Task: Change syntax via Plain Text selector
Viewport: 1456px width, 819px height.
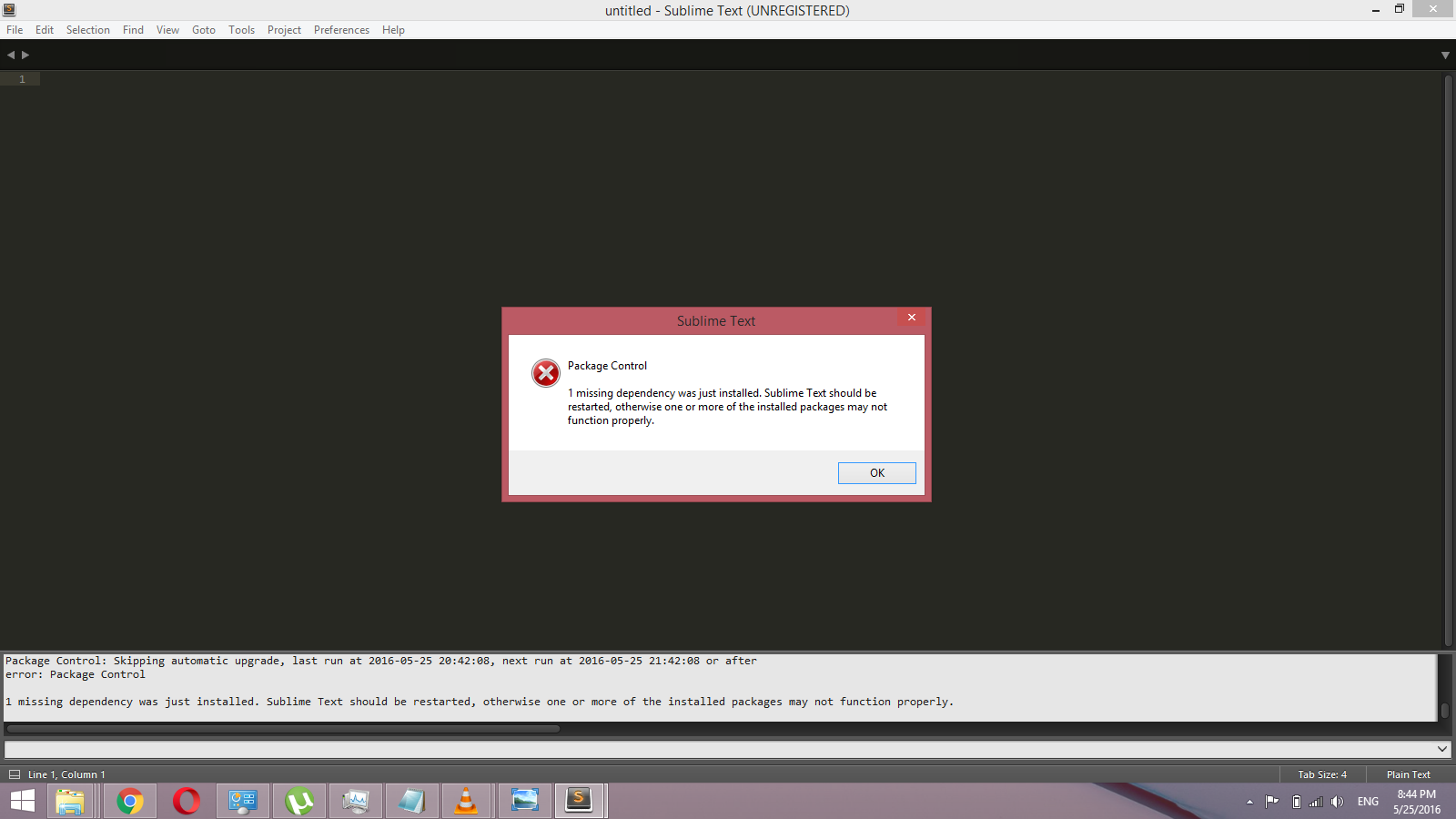Action: tap(1408, 774)
